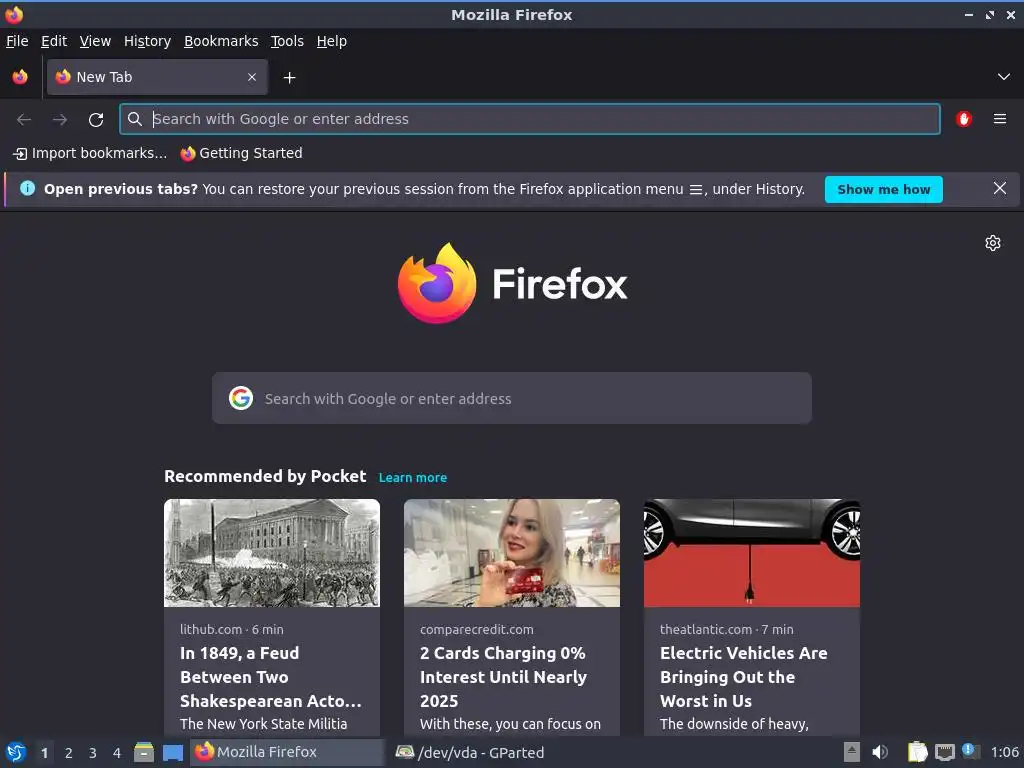
Task: Click the Google logo in search box
Action: click(x=241, y=398)
